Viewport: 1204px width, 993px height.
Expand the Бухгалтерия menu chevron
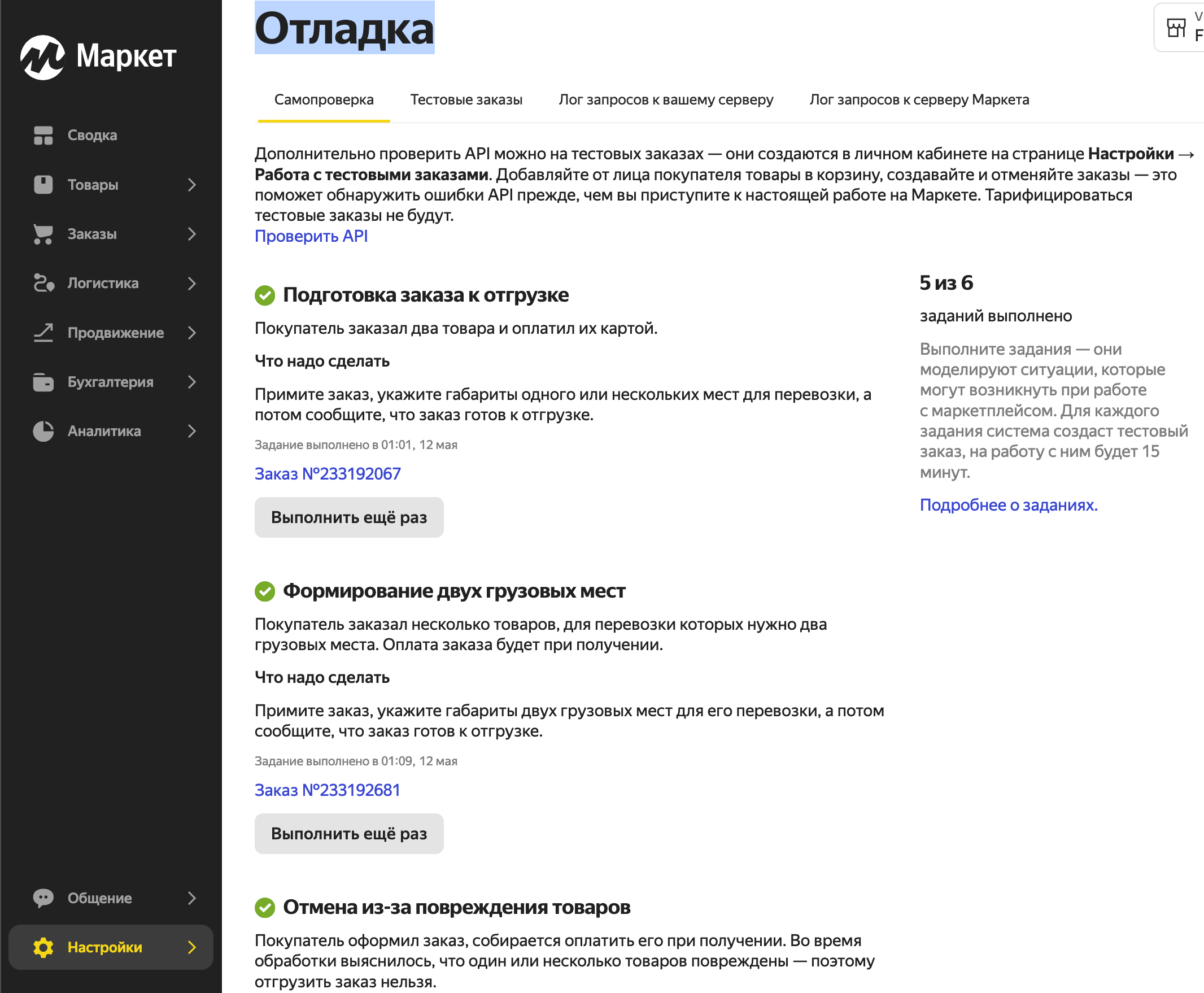coord(192,381)
